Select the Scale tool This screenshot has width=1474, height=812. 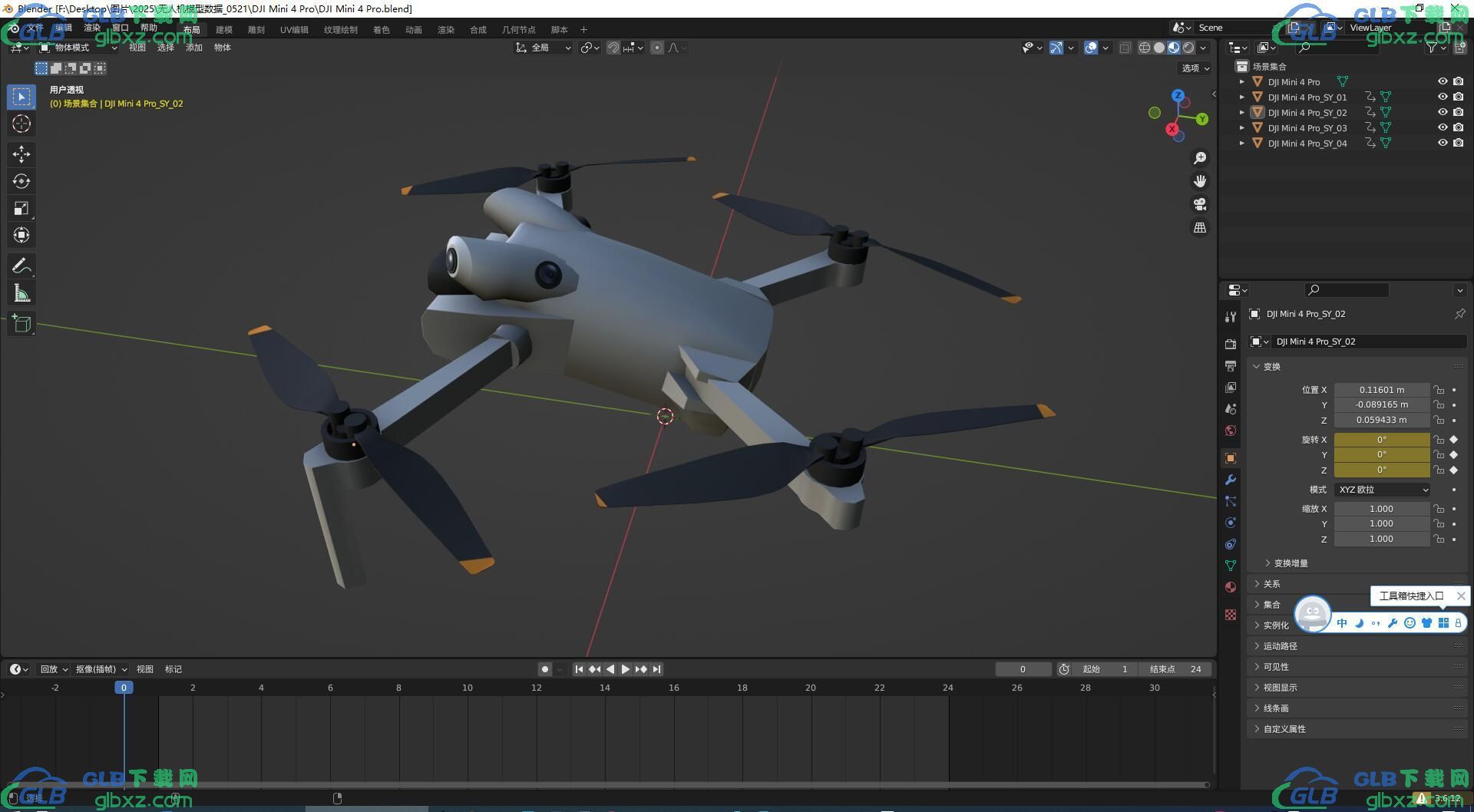point(21,208)
